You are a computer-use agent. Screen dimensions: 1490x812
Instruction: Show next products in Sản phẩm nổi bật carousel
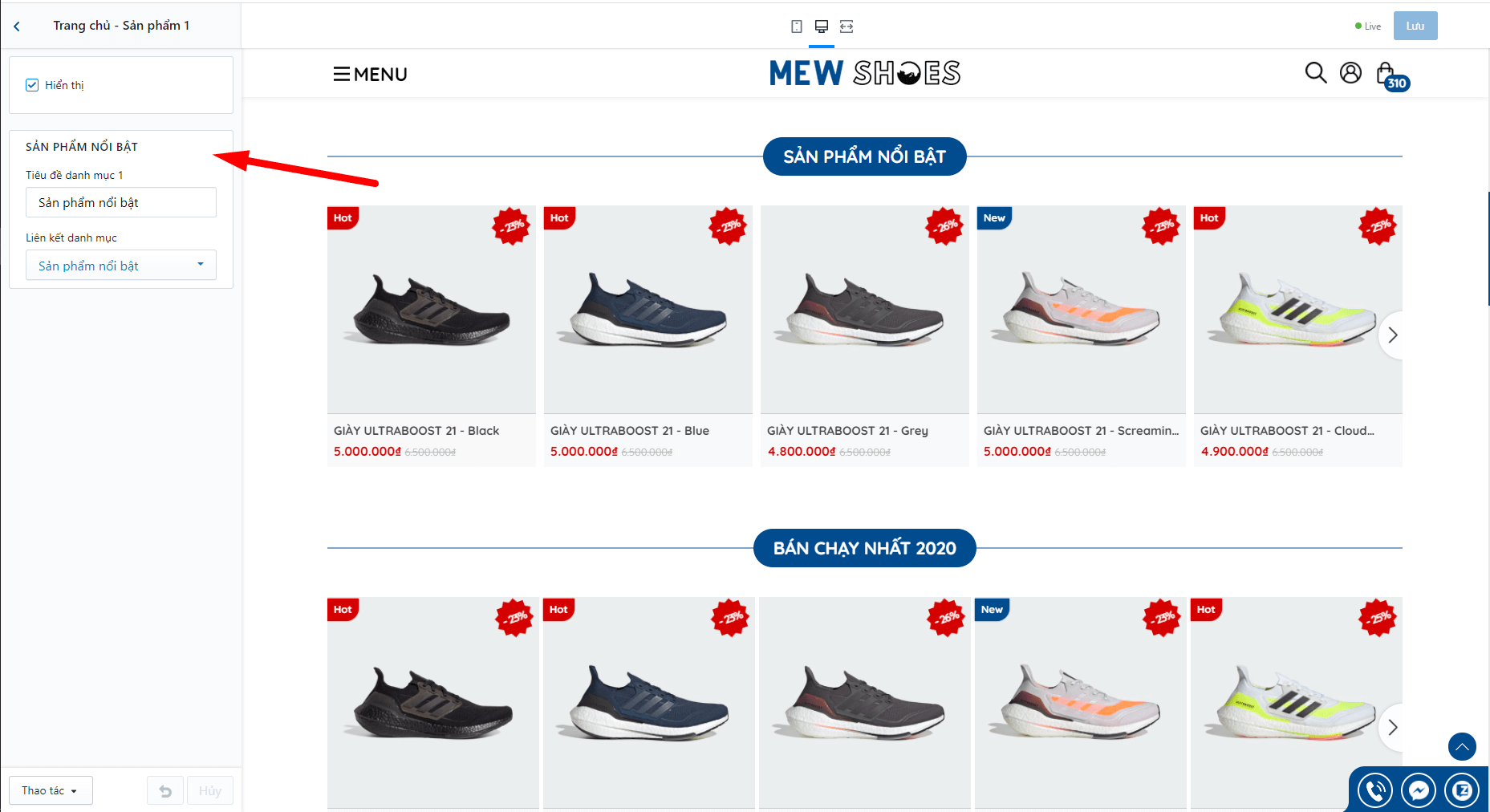tap(1392, 335)
